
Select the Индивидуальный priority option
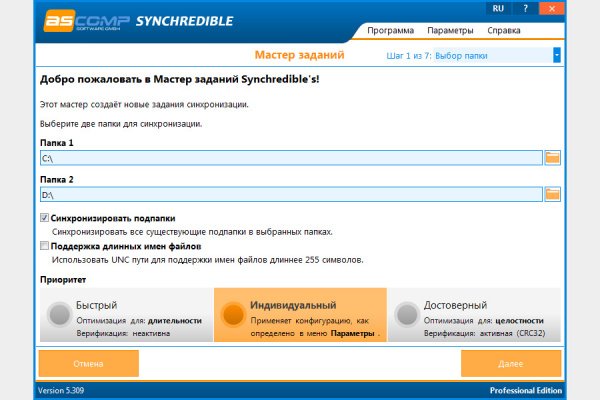click(x=300, y=315)
